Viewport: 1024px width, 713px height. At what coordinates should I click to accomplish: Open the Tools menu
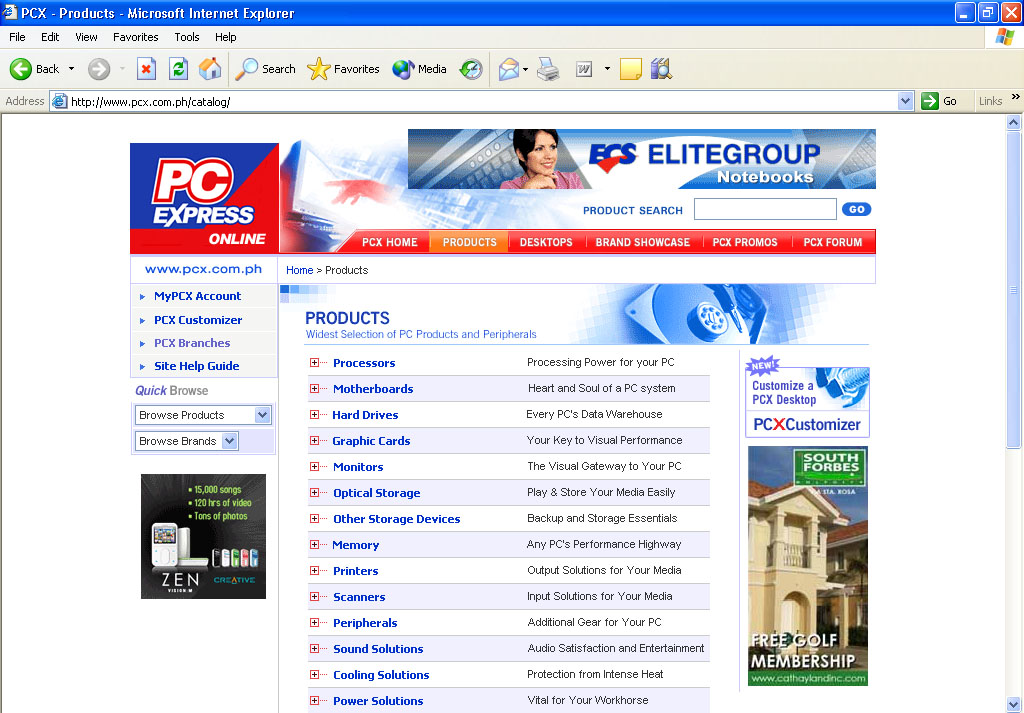pos(187,37)
